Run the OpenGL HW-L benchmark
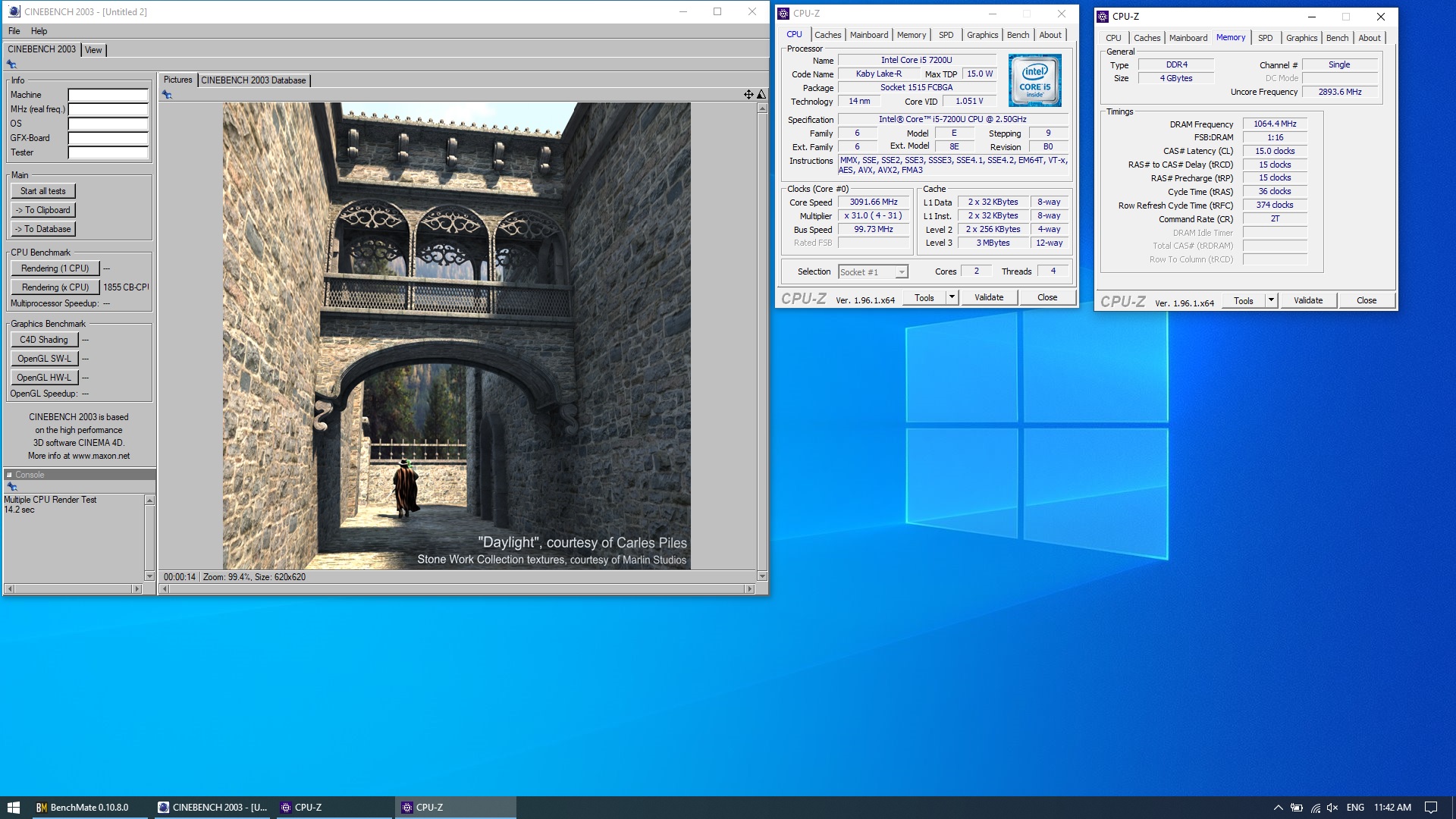 click(44, 378)
